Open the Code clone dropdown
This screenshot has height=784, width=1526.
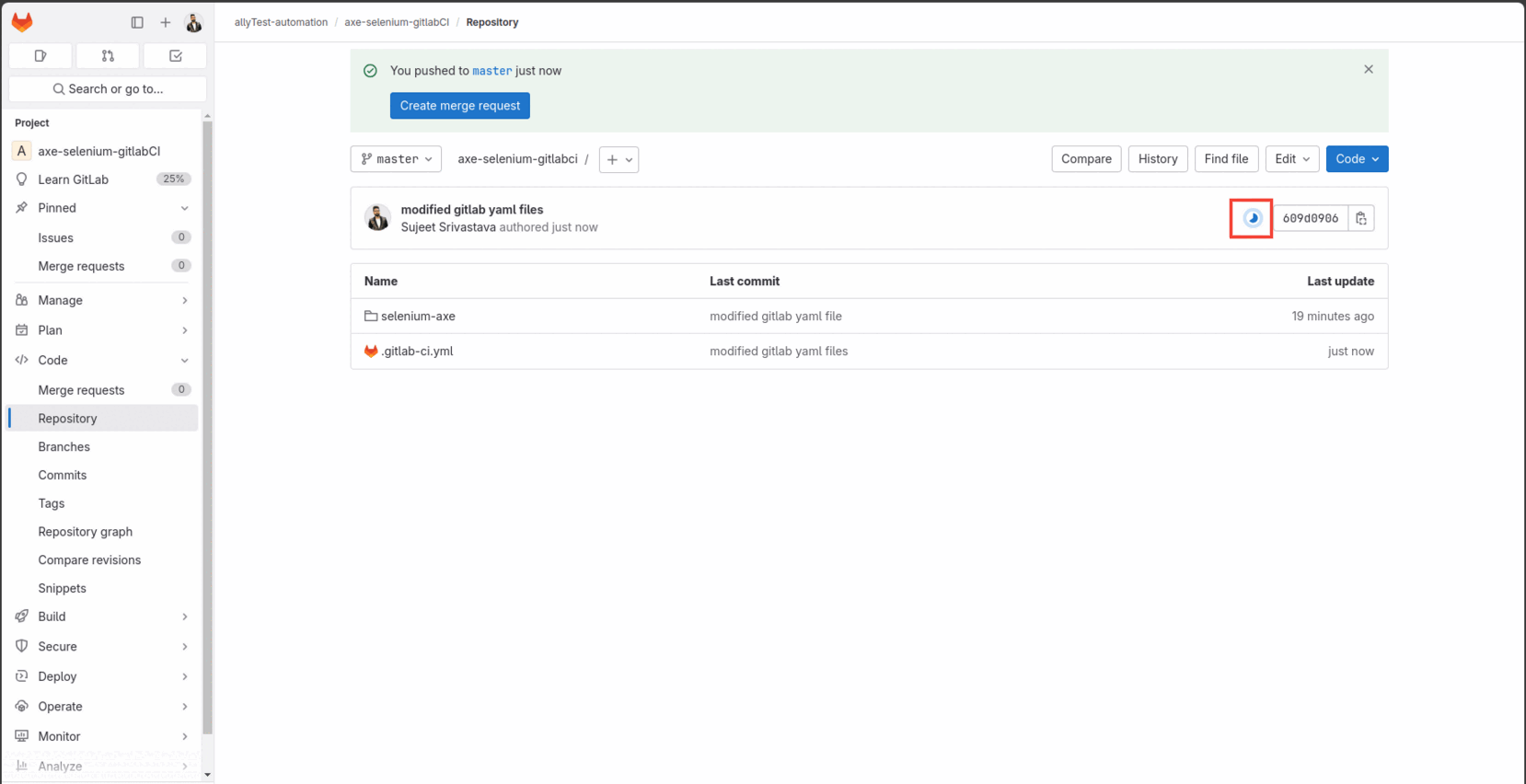click(x=1358, y=159)
